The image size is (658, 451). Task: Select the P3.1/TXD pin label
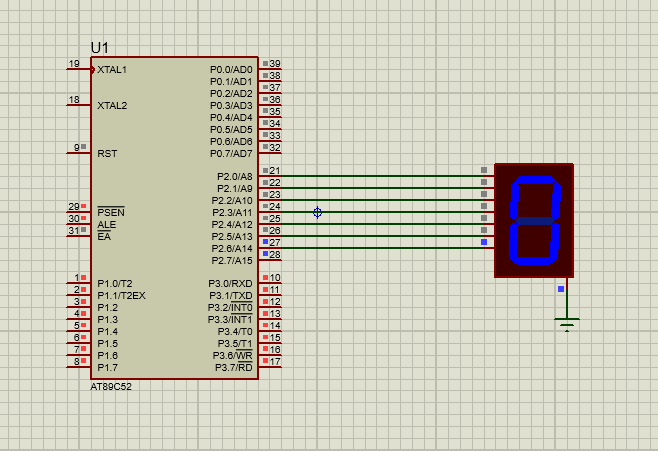[x=231, y=296]
